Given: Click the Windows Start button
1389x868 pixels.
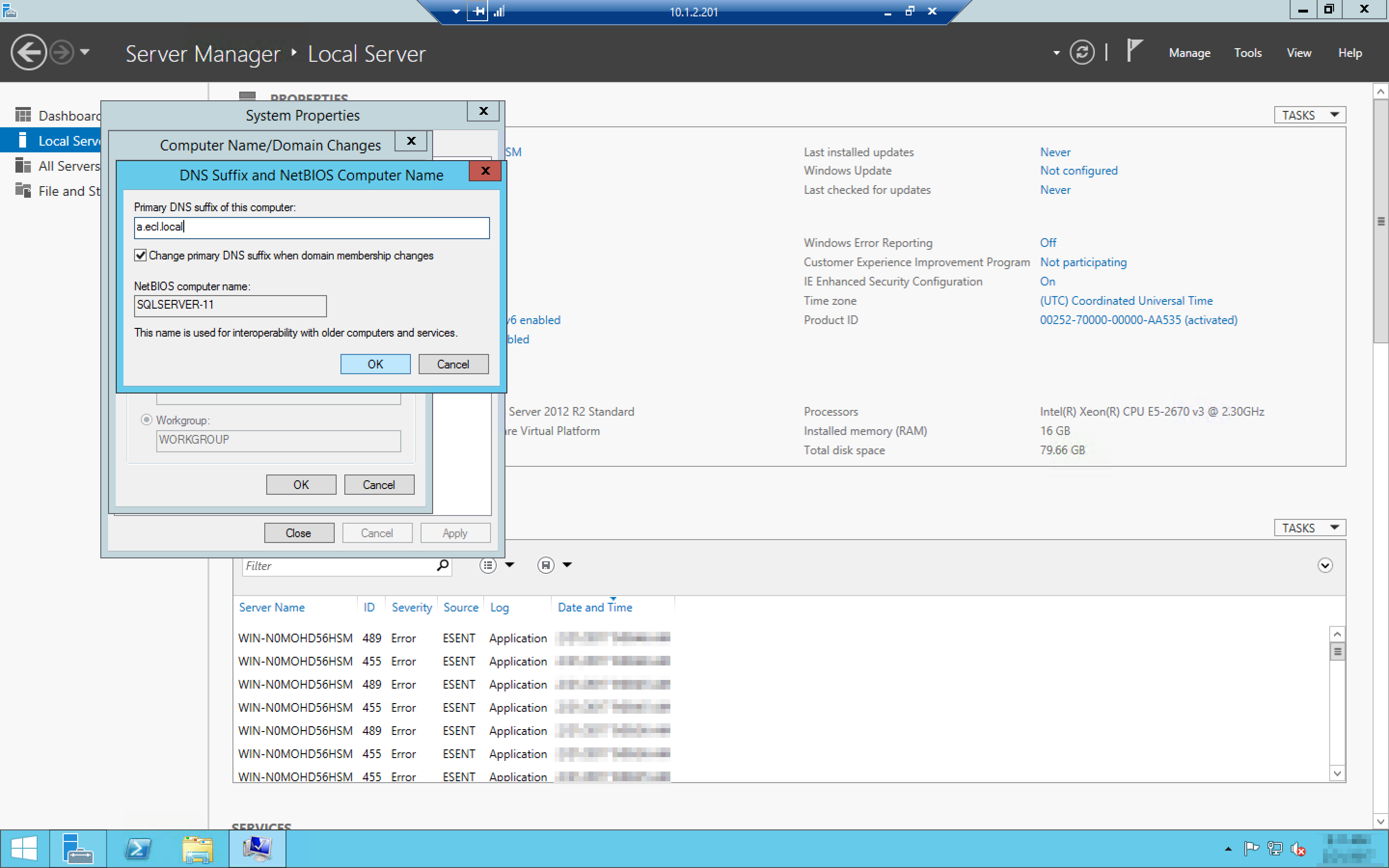Looking at the screenshot, I should pos(24,849).
